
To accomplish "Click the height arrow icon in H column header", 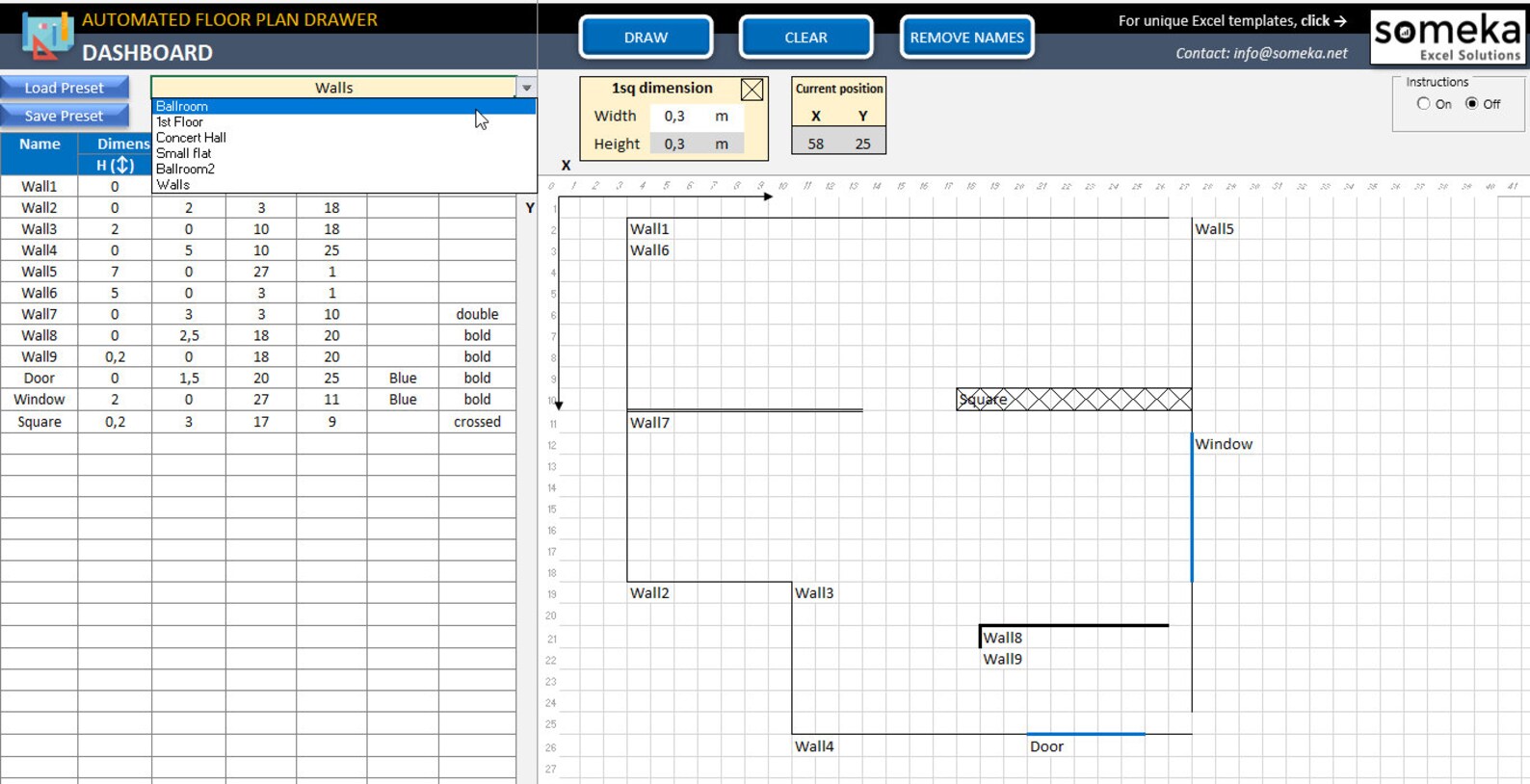I will 122,165.
